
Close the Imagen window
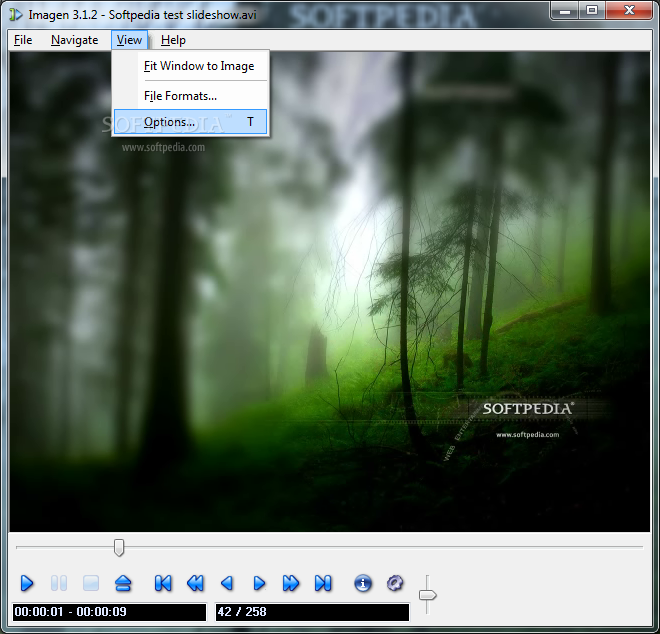click(x=629, y=10)
